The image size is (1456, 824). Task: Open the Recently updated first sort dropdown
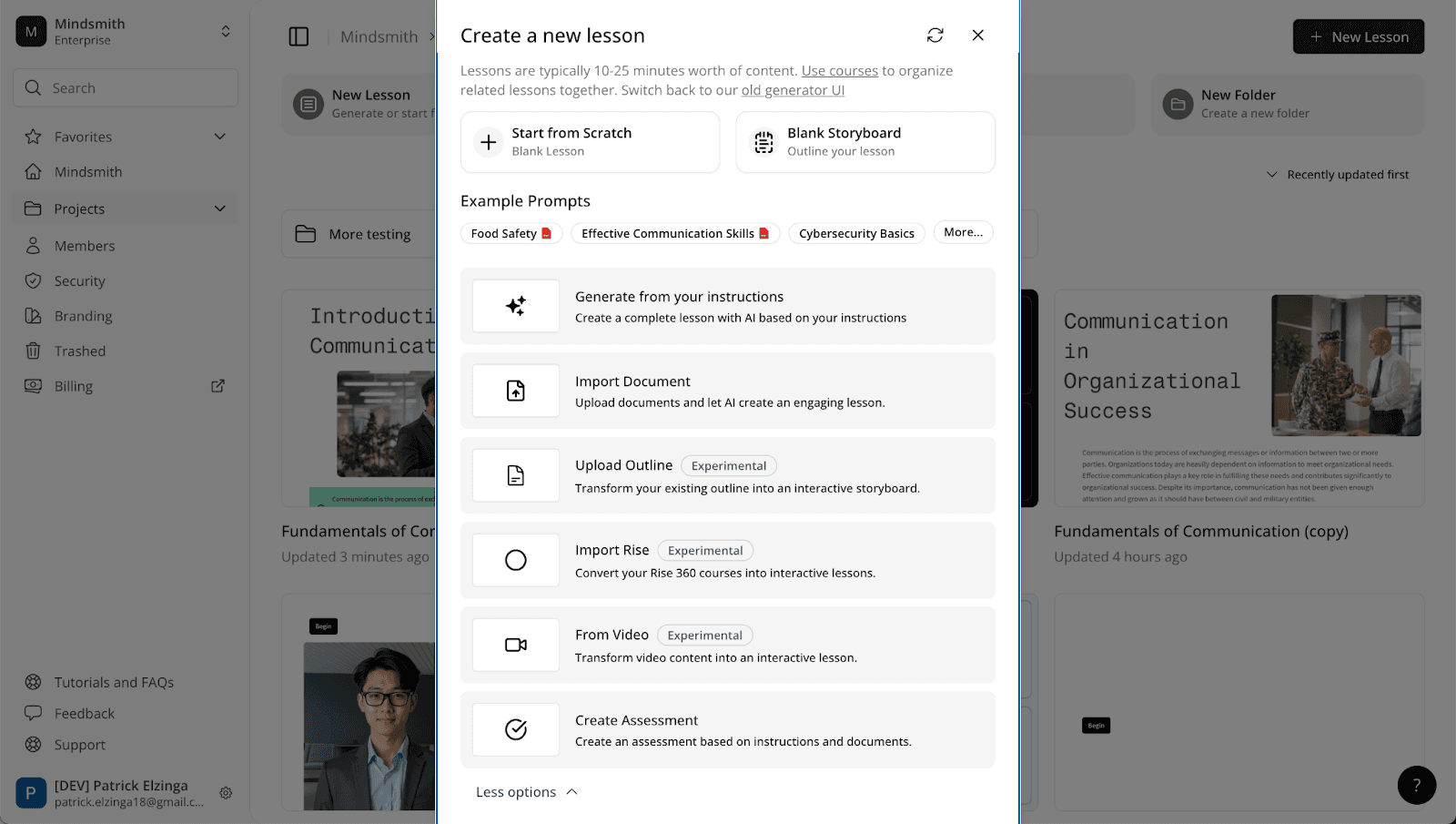tap(1338, 175)
